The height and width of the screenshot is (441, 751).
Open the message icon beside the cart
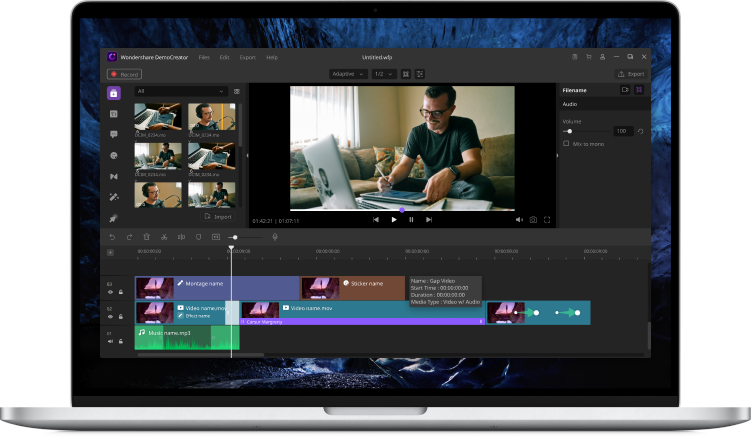(x=575, y=57)
